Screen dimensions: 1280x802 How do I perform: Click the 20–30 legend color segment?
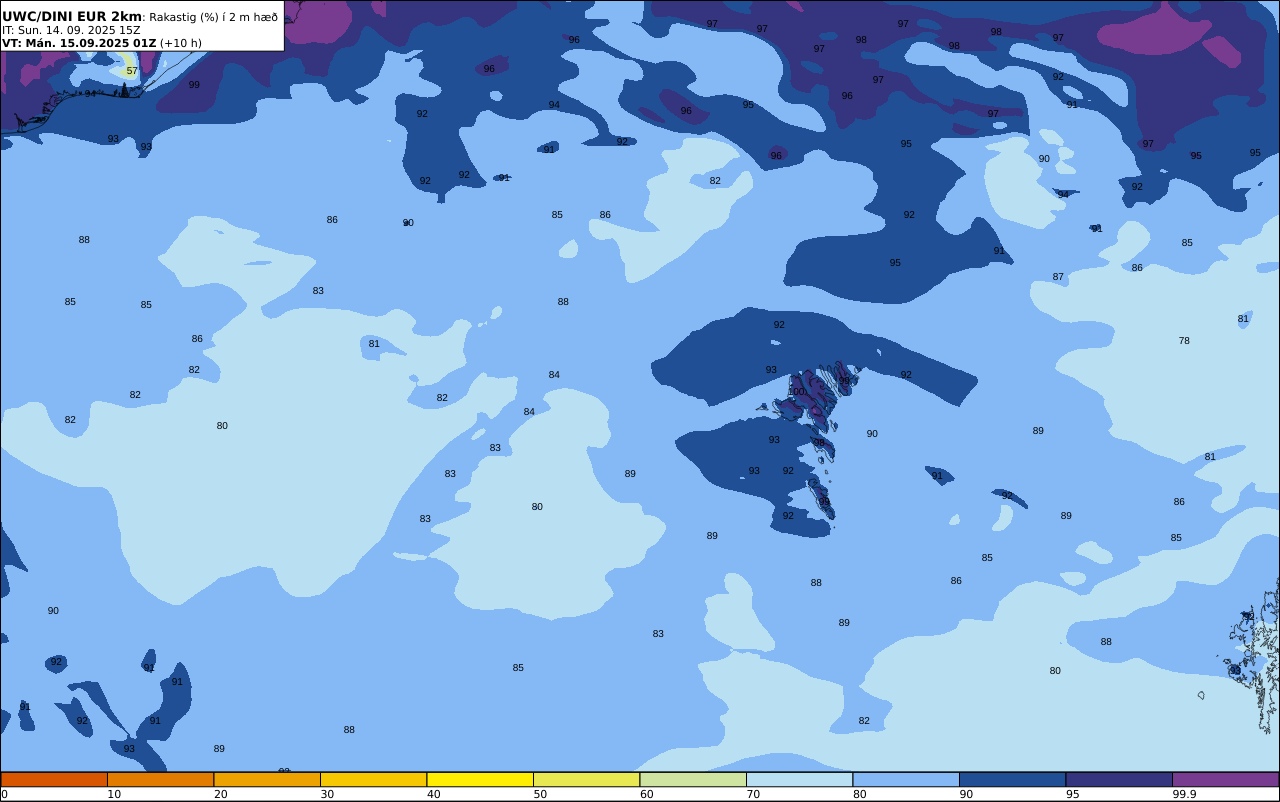pos(267,779)
